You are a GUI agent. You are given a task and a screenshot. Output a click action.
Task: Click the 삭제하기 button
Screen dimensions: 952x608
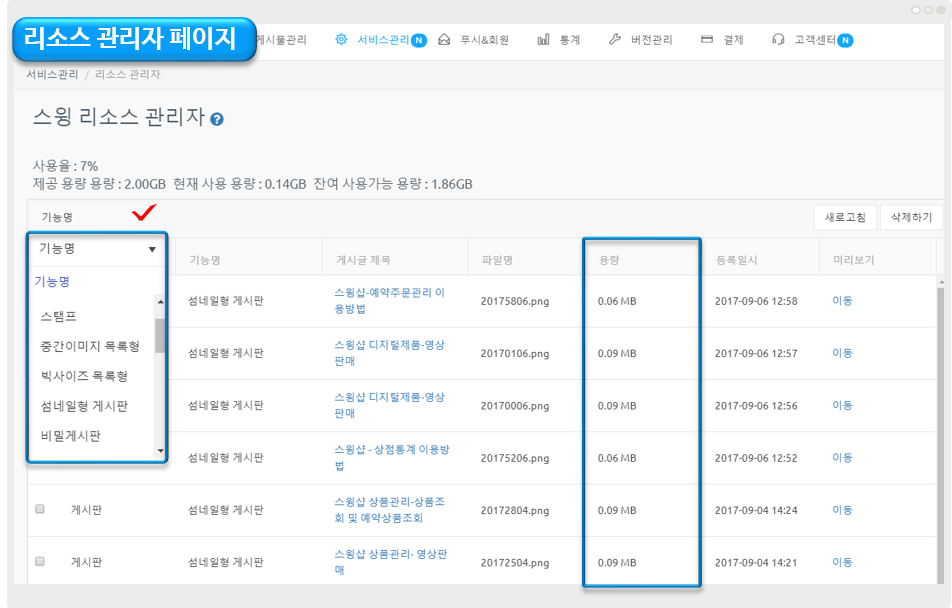911,217
